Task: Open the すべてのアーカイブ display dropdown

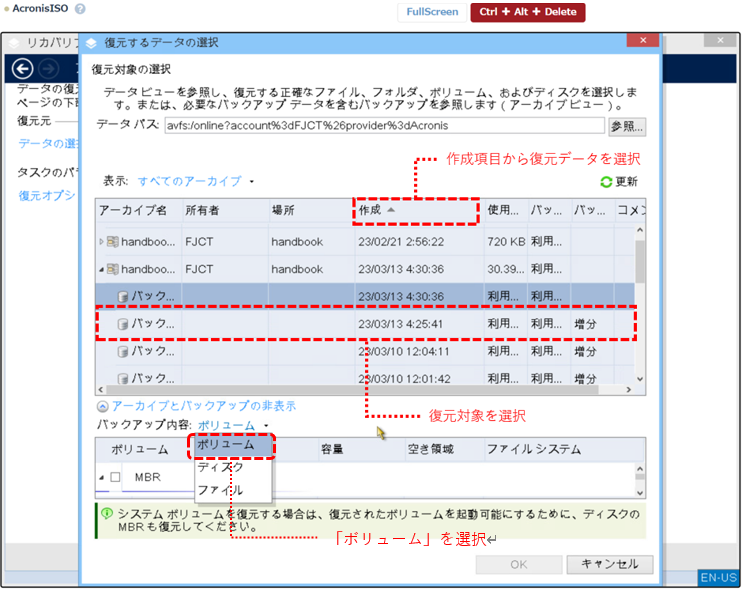Action: click(195, 181)
